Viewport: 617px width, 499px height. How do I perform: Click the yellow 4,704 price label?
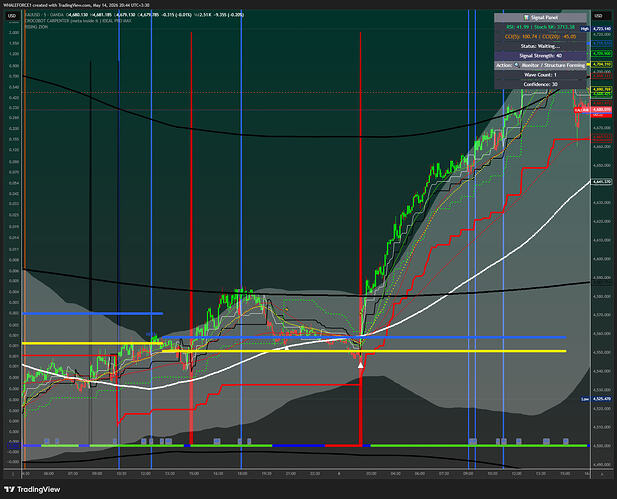click(x=602, y=64)
